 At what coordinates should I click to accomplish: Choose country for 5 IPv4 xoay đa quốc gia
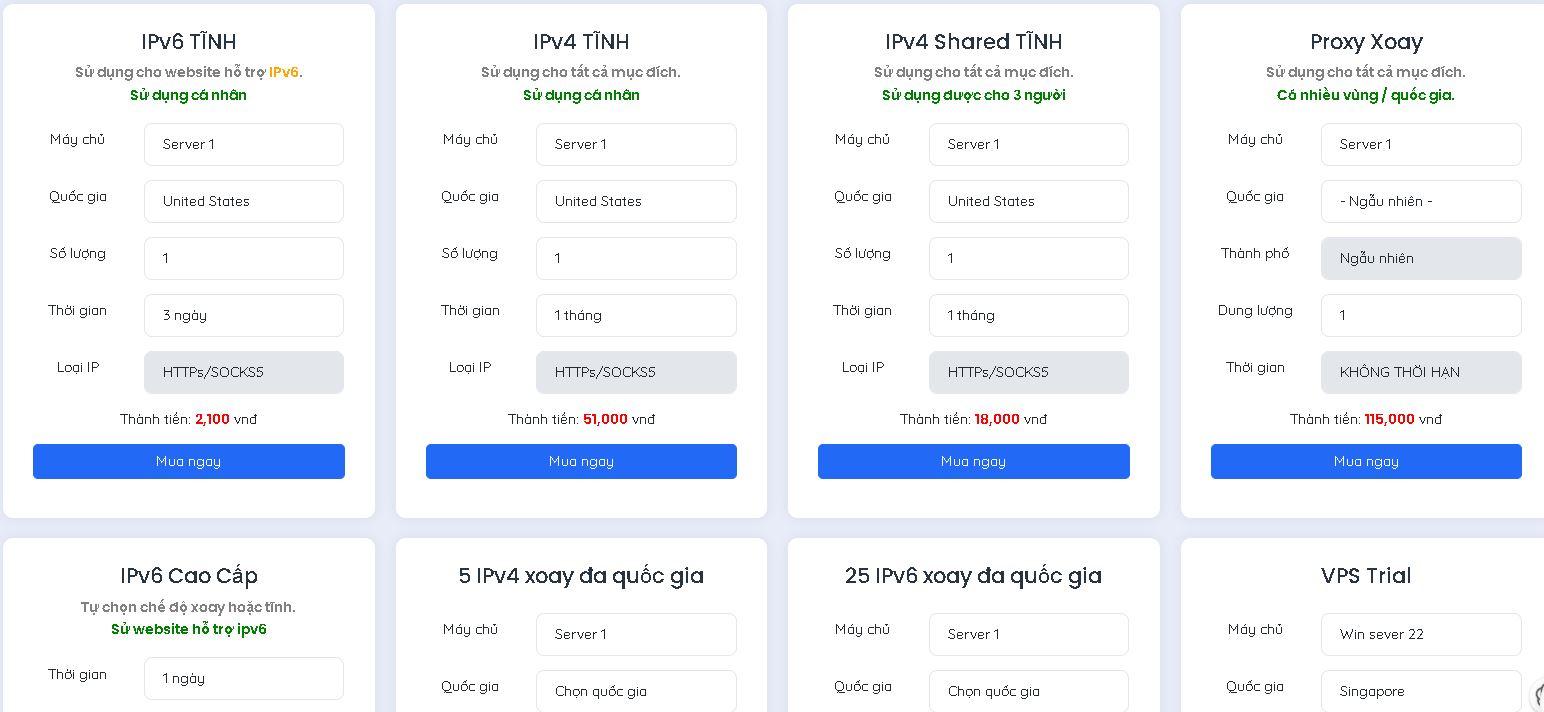click(636, 691)
